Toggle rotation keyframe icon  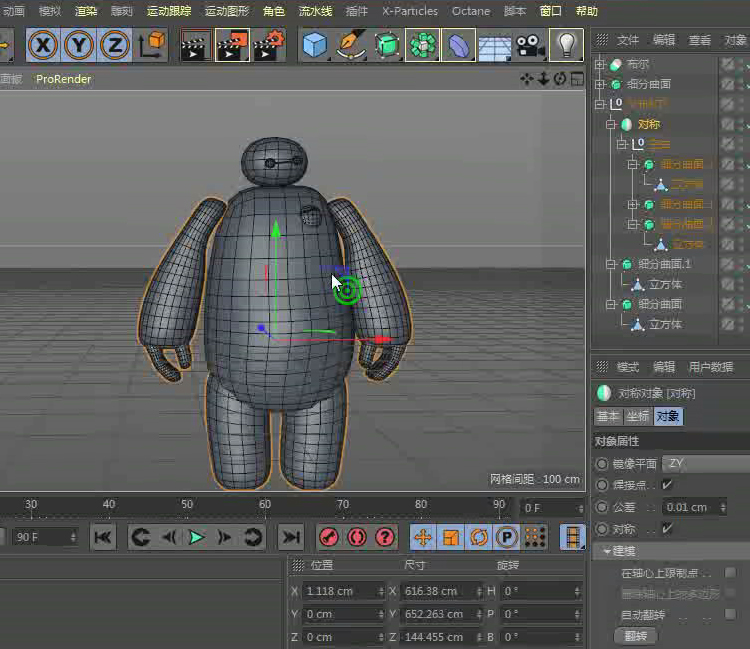pyautogui.click(x=479, y=537)
